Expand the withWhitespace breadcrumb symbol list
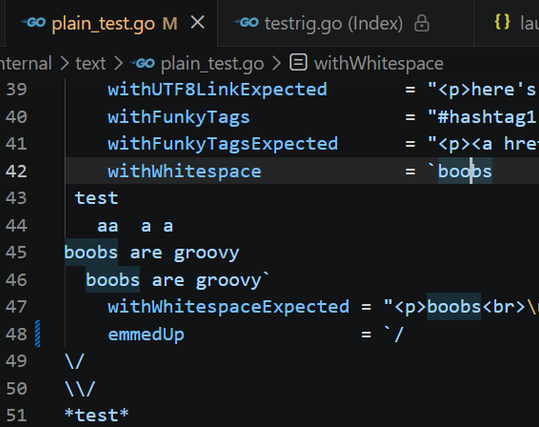Image resolution: width=539 pixels, height=427 pixels. click(x=379, y=64)
